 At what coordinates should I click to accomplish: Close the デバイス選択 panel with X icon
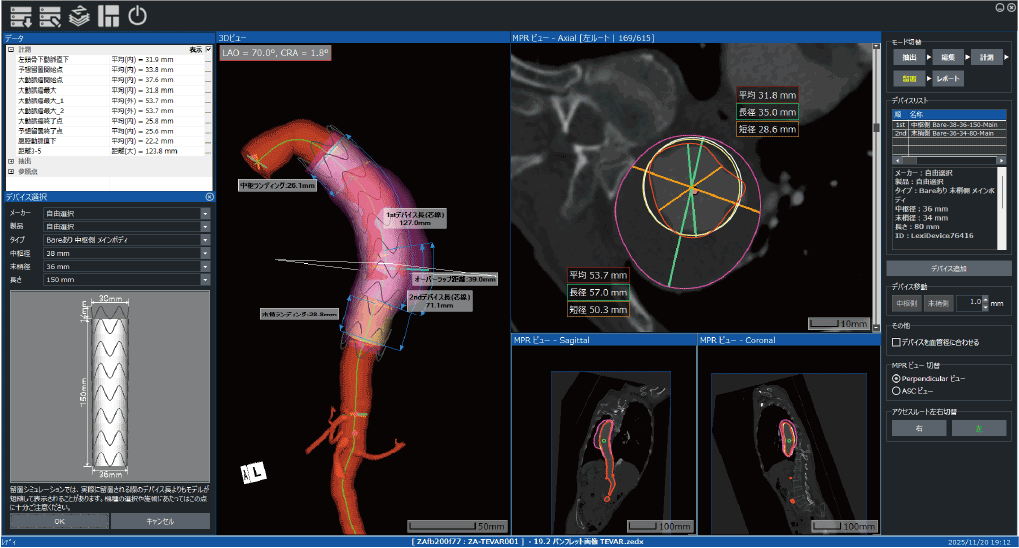tap(209, 197)
